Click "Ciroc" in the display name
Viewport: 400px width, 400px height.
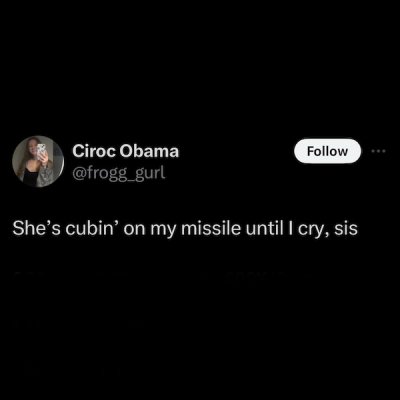[x=94, y=151]
